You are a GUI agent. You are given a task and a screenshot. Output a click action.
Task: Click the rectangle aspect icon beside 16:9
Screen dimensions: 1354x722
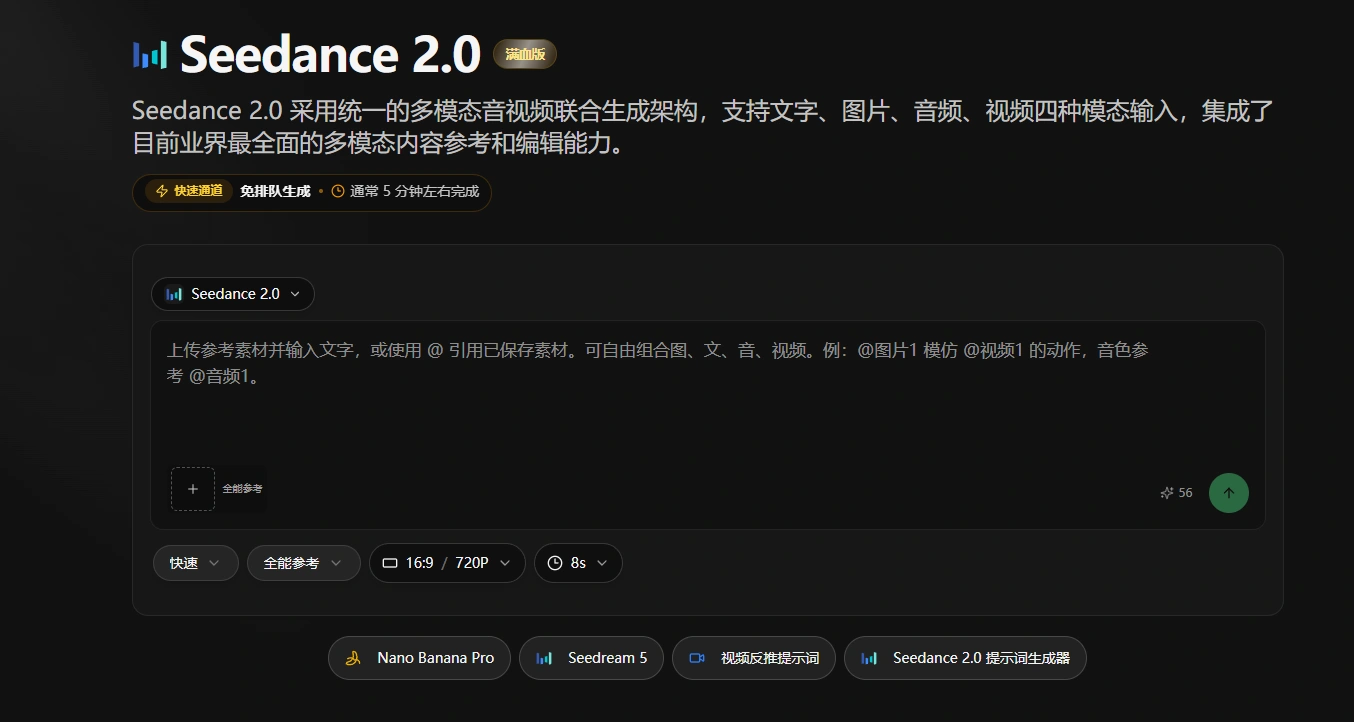pyautogui.click(x=390, y=563)
